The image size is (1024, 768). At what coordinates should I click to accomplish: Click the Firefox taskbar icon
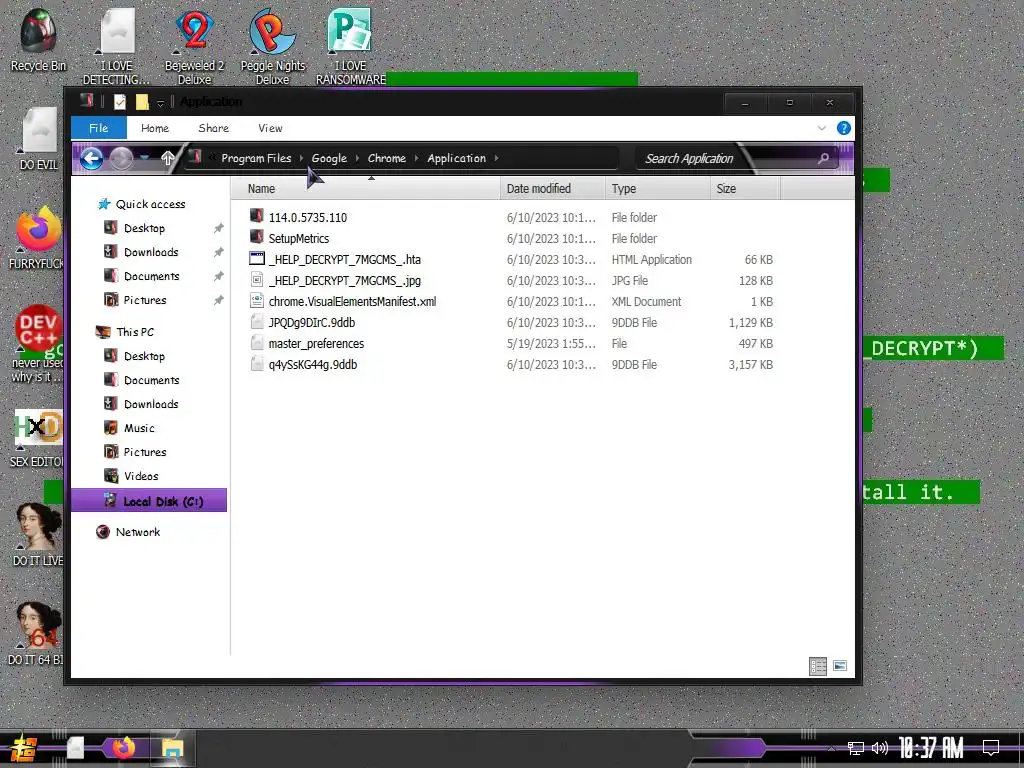tap(123, 748)
